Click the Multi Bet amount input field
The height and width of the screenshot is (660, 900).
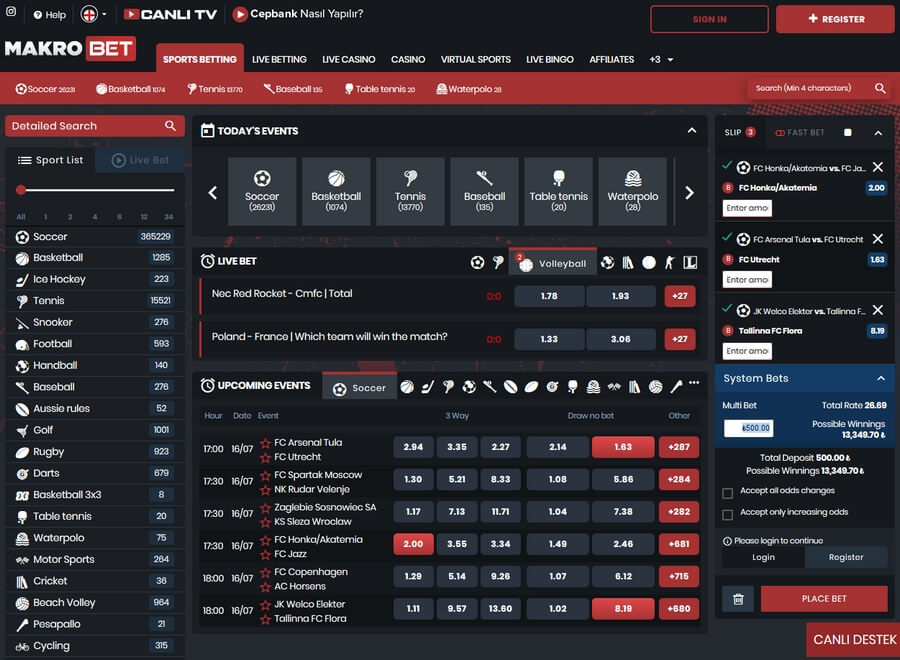748,428
